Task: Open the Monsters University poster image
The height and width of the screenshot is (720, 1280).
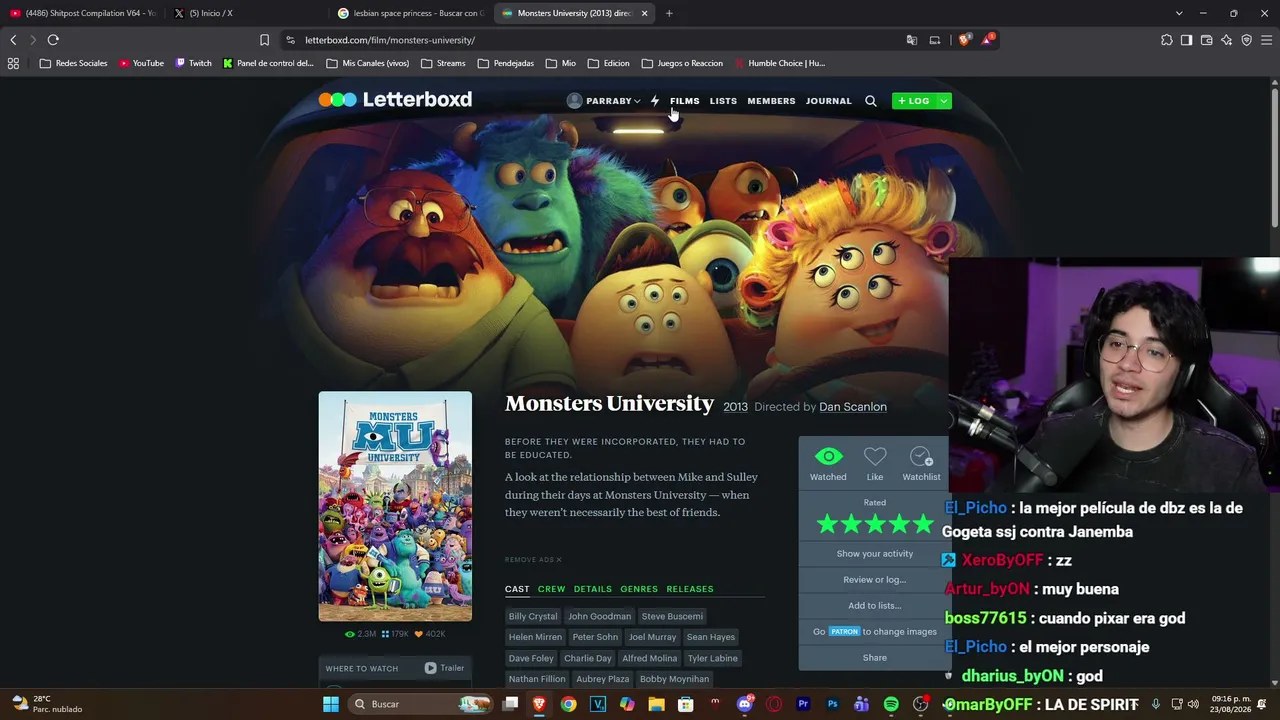Action: 395,506
